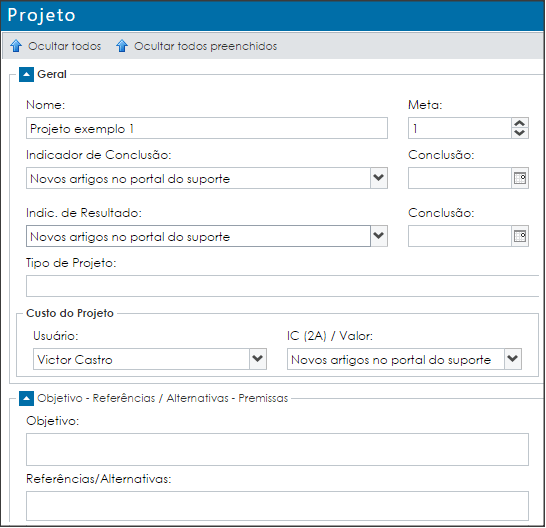Screen dimensions: 546x528
Task: Click into the Referências/Alternativas text area
Action: point(277,506)
